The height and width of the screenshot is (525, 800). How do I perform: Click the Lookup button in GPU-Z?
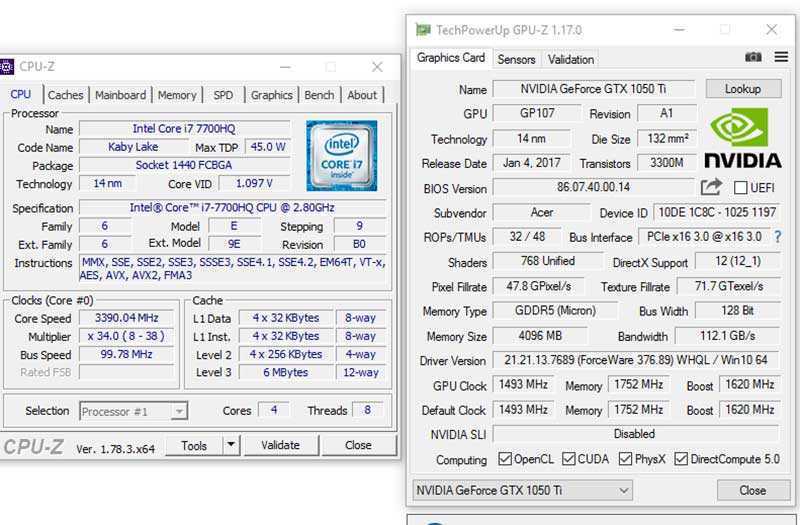743,89
